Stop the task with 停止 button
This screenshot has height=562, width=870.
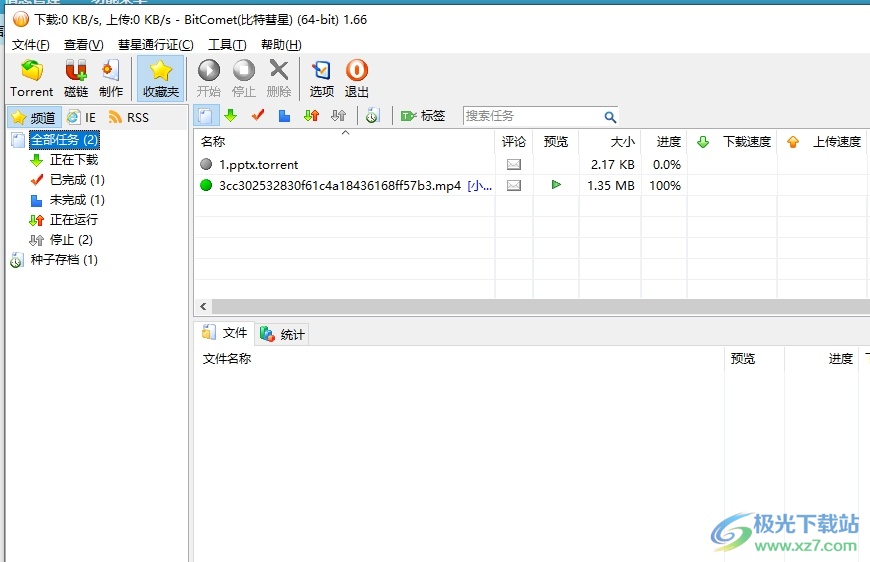point(244,78)
